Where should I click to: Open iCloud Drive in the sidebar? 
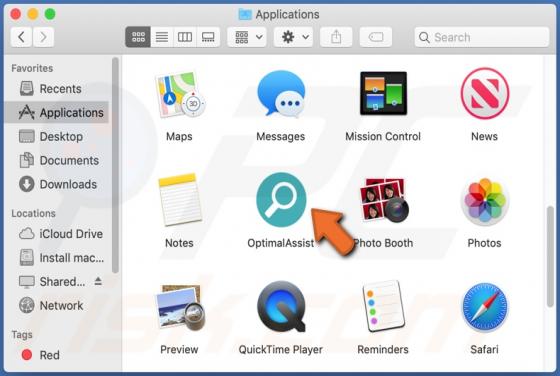pos(57,234)
